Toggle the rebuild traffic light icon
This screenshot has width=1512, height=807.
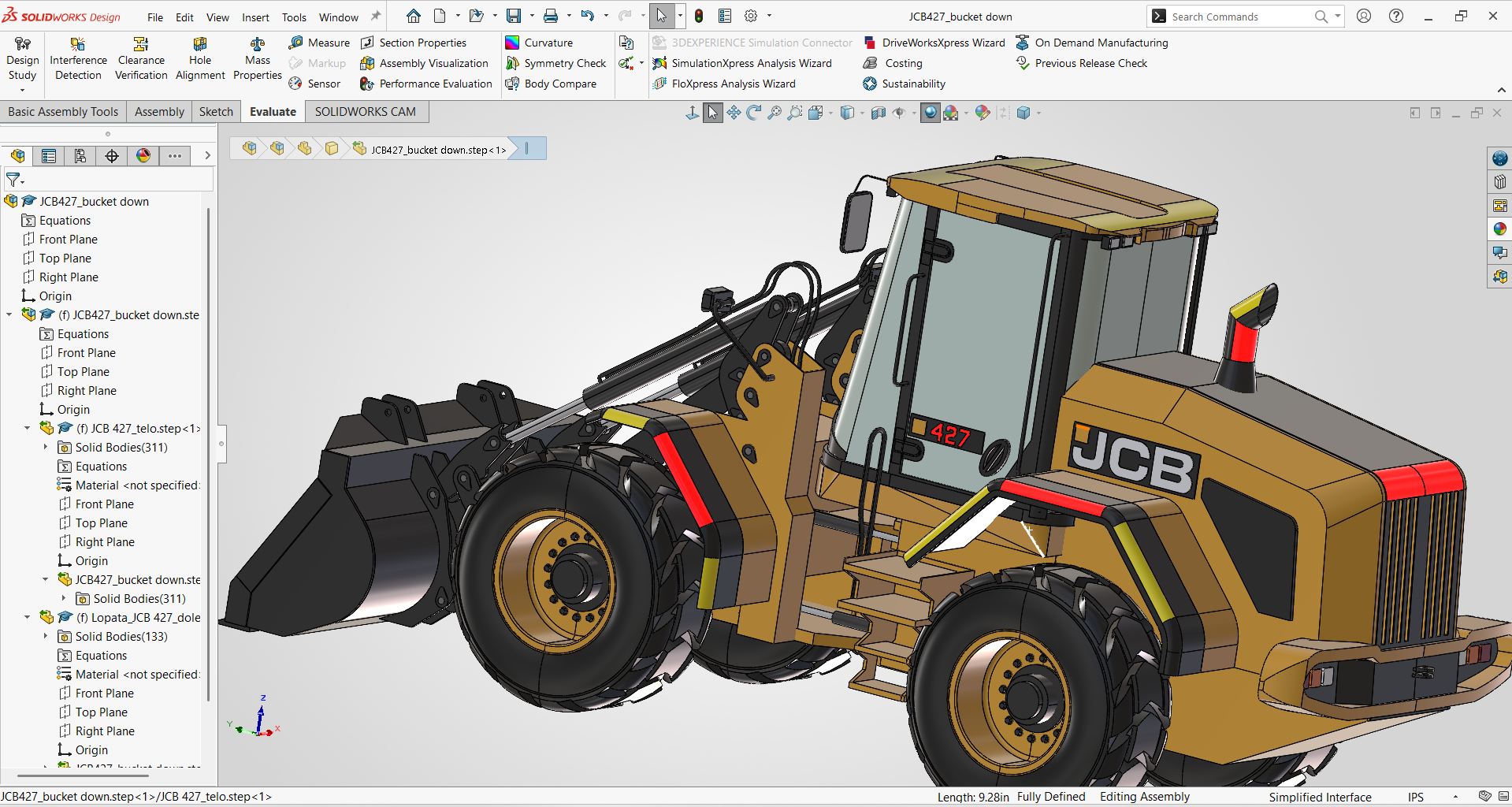pos(699,16)
